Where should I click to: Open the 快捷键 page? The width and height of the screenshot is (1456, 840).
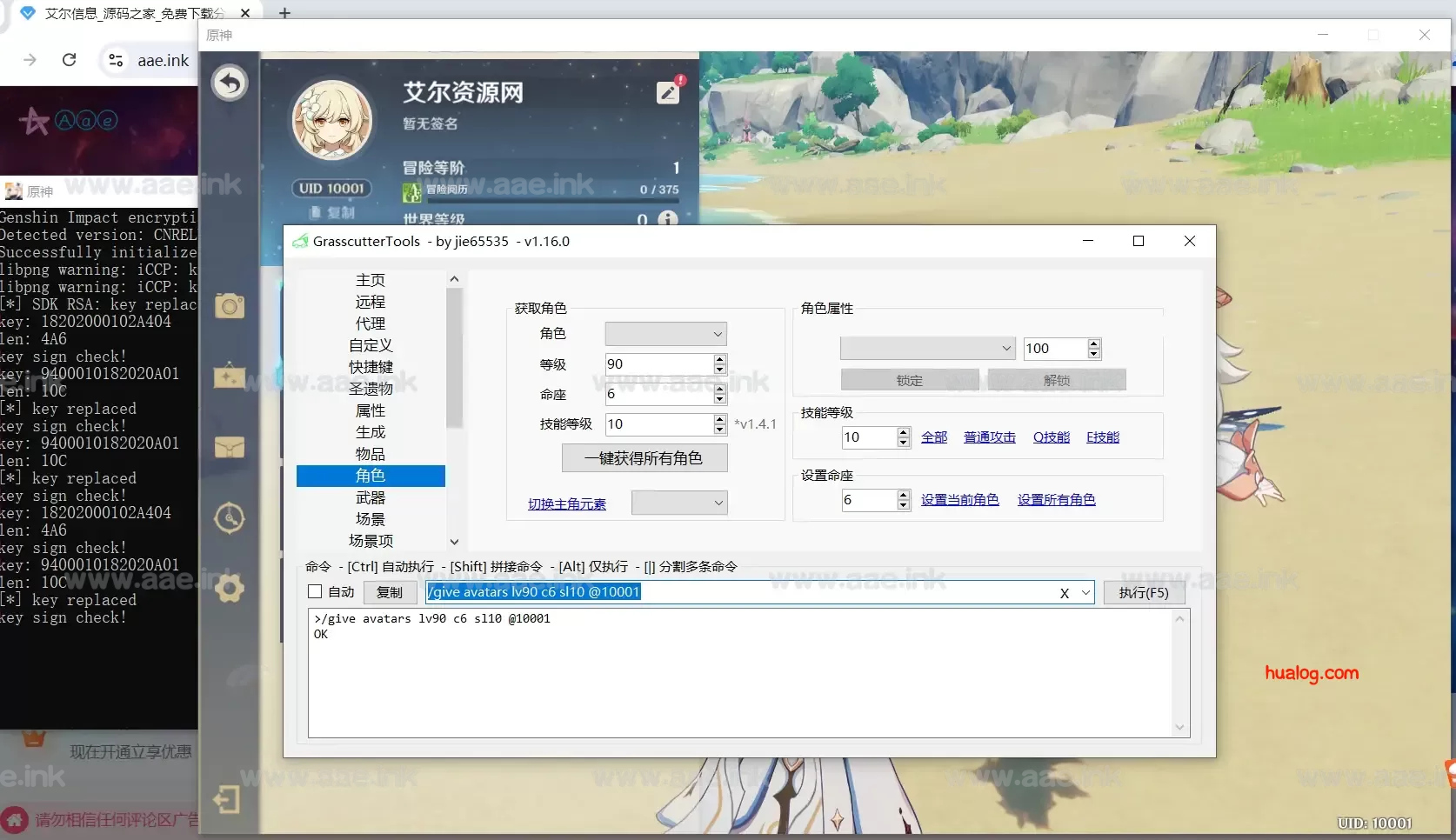point(371,367)
